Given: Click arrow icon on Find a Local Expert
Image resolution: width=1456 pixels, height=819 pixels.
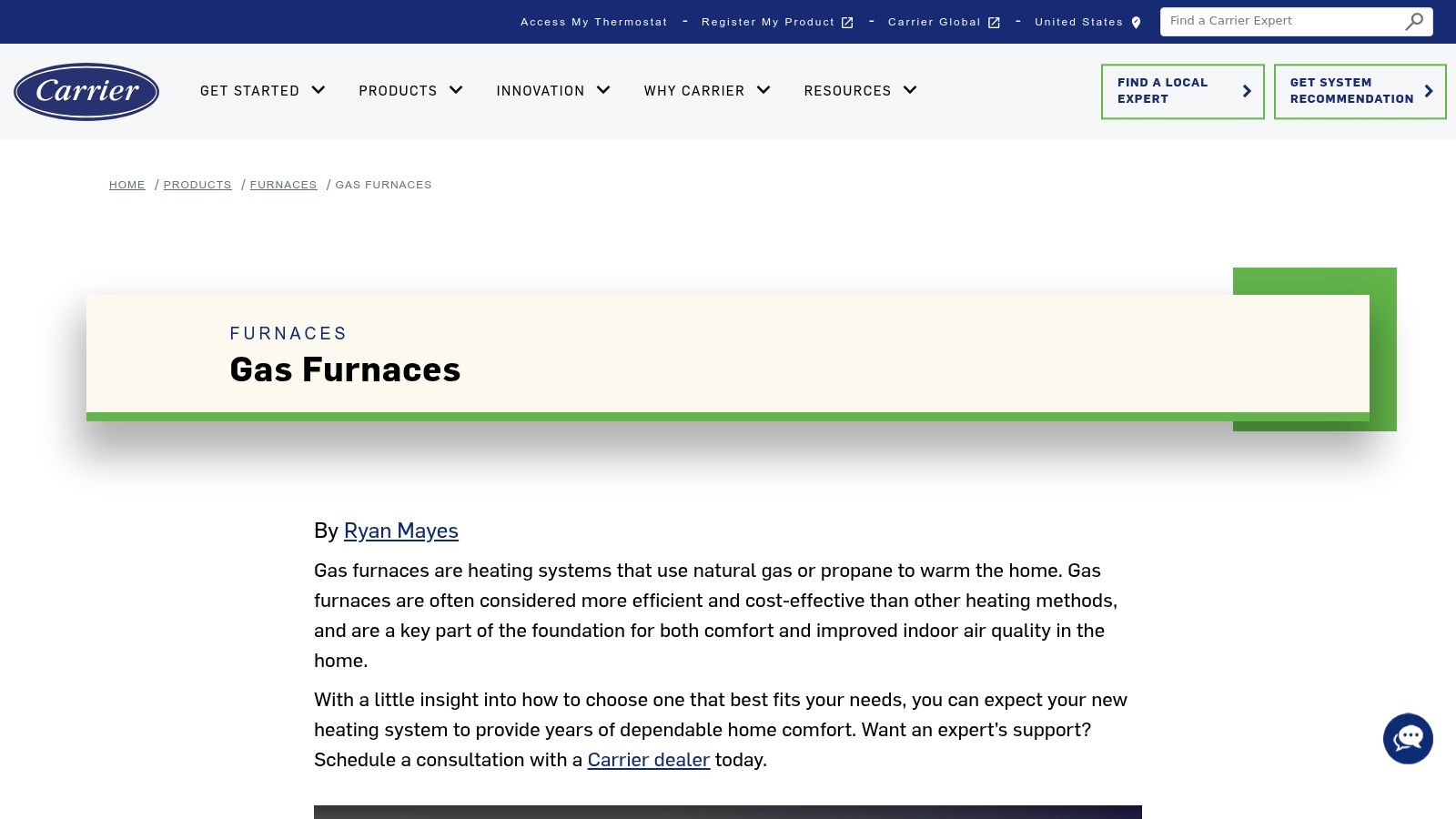Looking at the screenshot, I should pos(1247,91).
